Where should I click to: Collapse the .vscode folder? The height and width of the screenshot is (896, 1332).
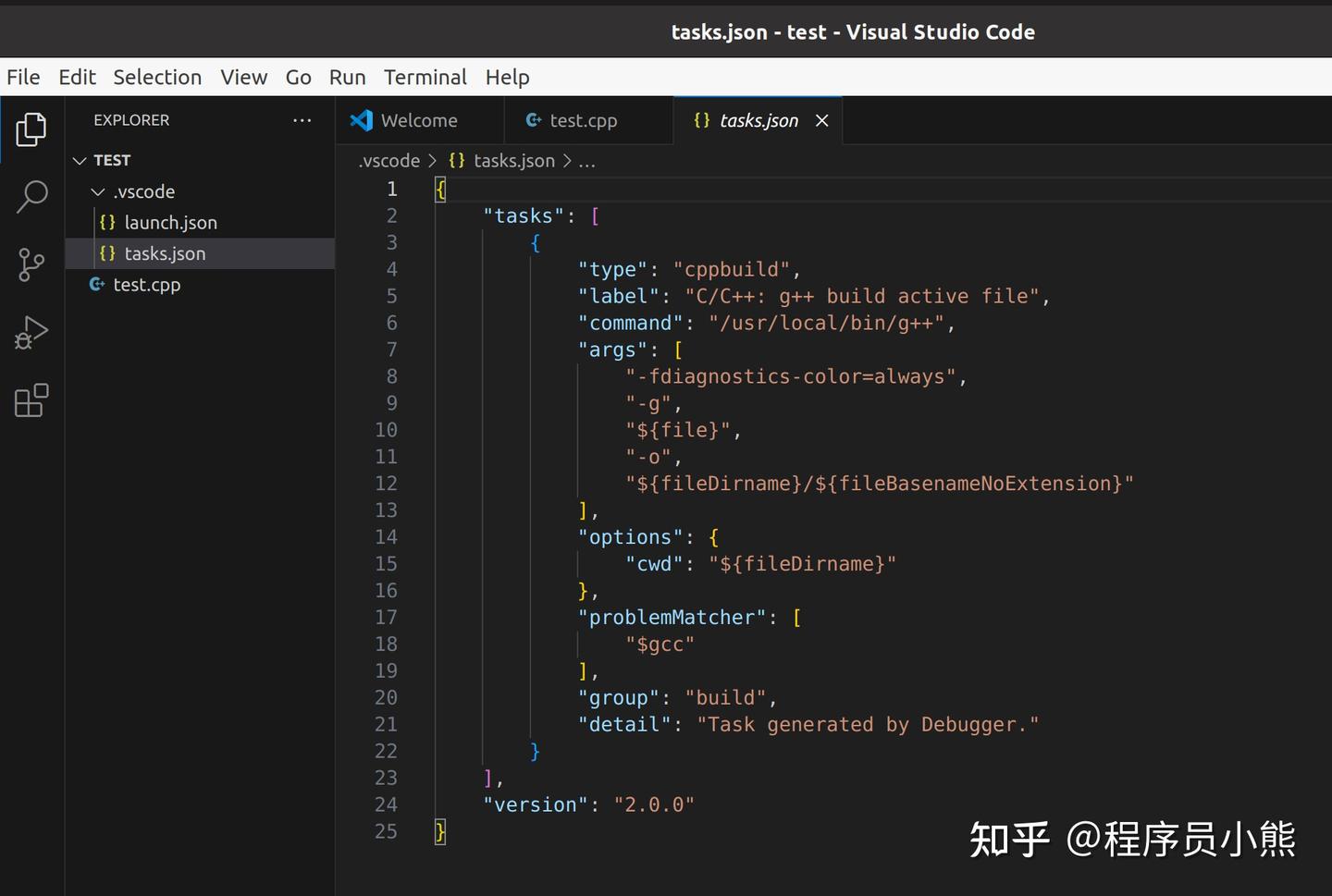pyautogui.click(x=97, y=191)
